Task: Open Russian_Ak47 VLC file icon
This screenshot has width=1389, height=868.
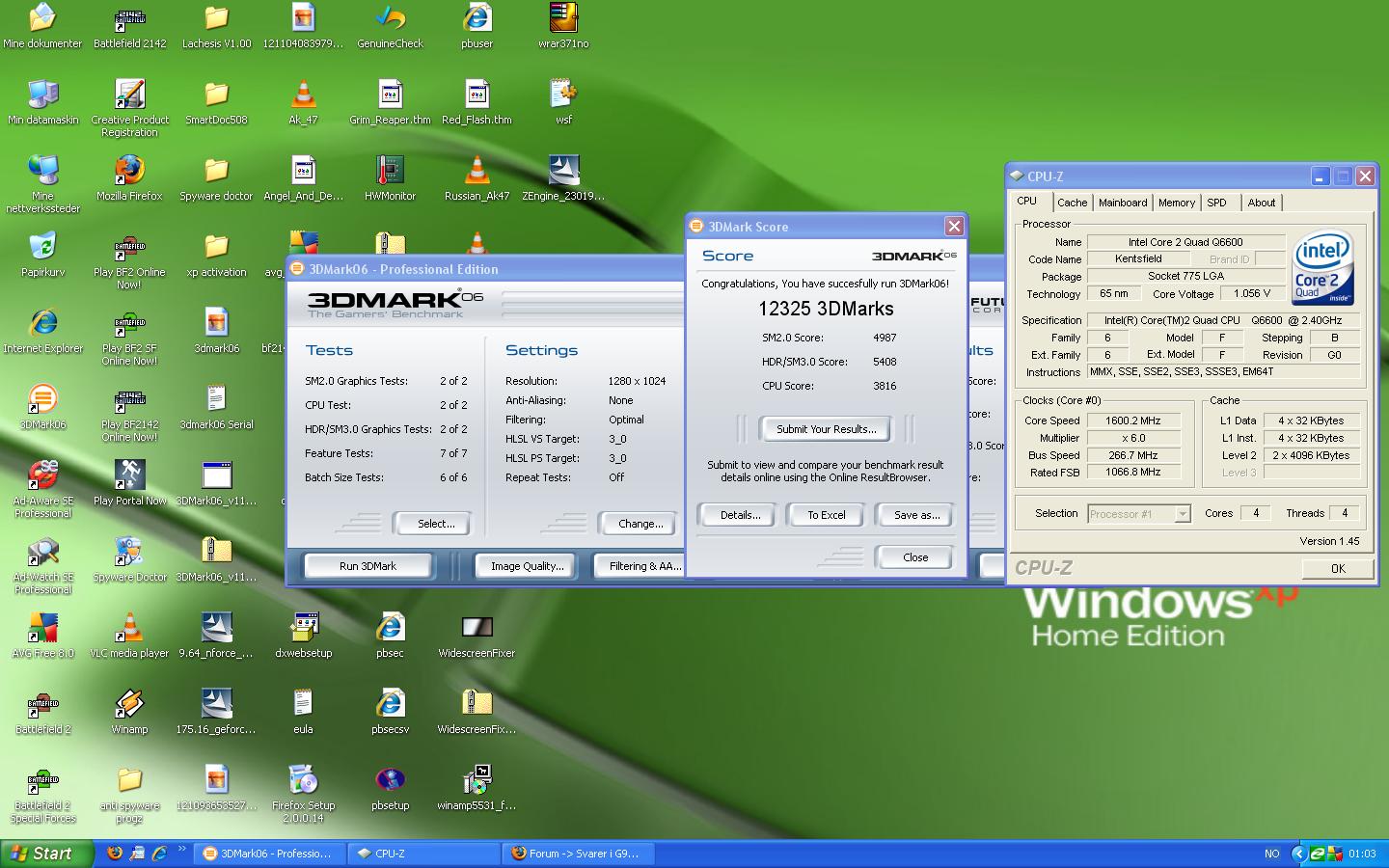Action: pos(477,177)
